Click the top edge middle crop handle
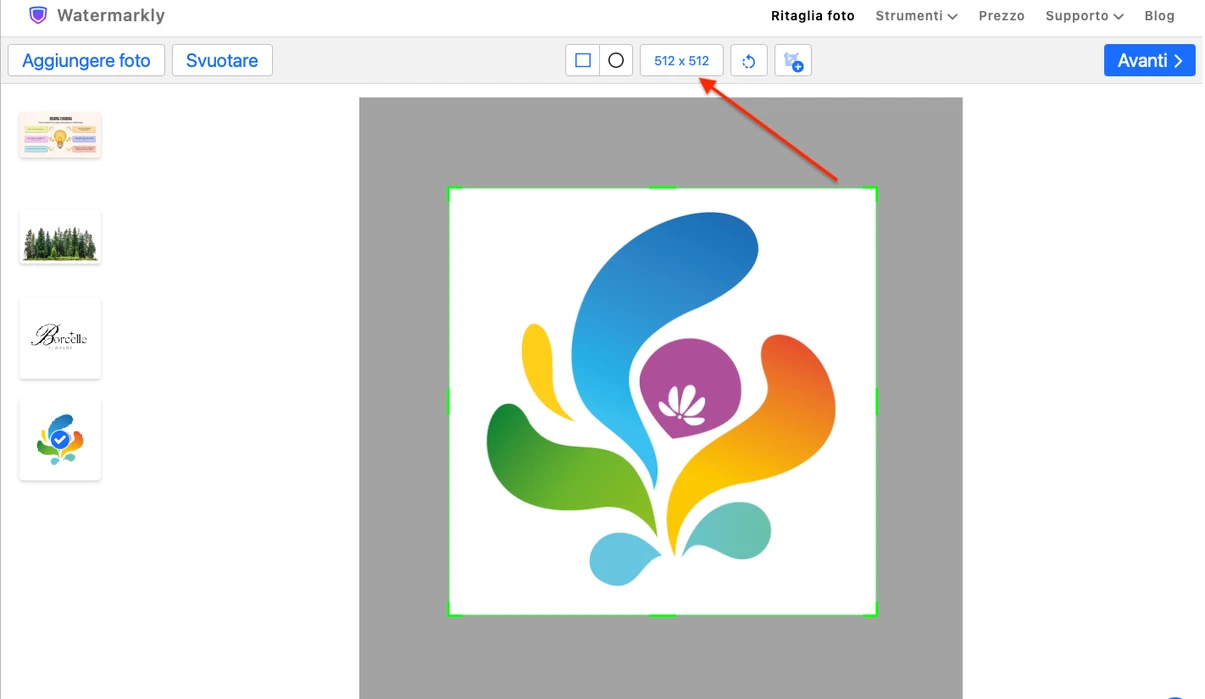1205x699 pixels. [663, 187]
